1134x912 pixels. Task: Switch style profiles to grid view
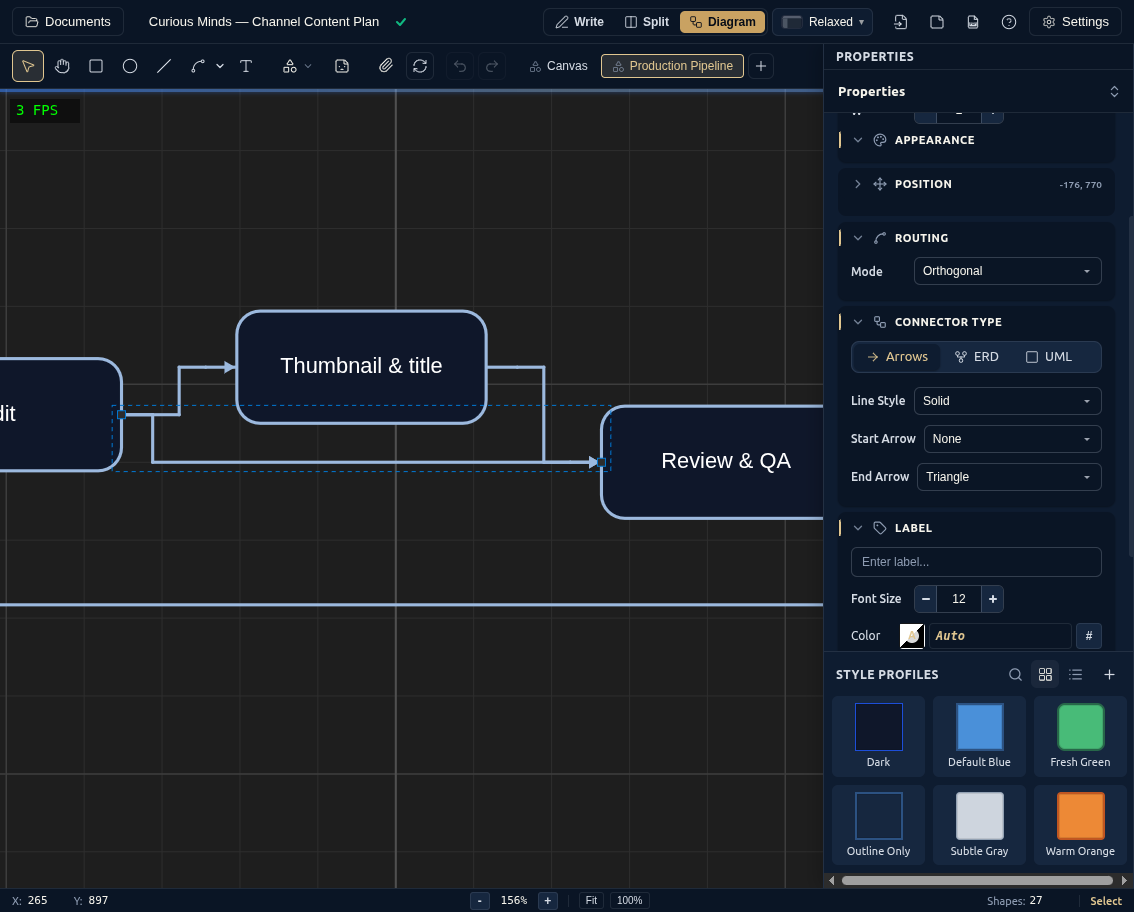click(x=1045, y=675)
